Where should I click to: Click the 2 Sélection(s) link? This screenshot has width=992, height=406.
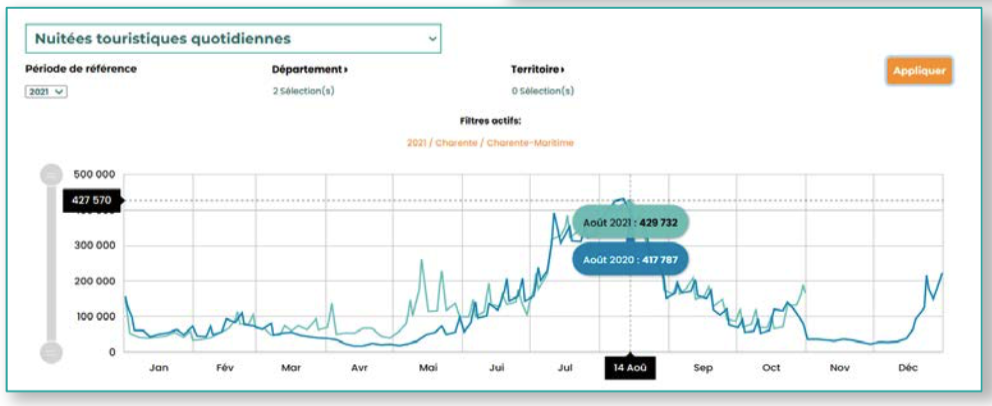[303, 91]
